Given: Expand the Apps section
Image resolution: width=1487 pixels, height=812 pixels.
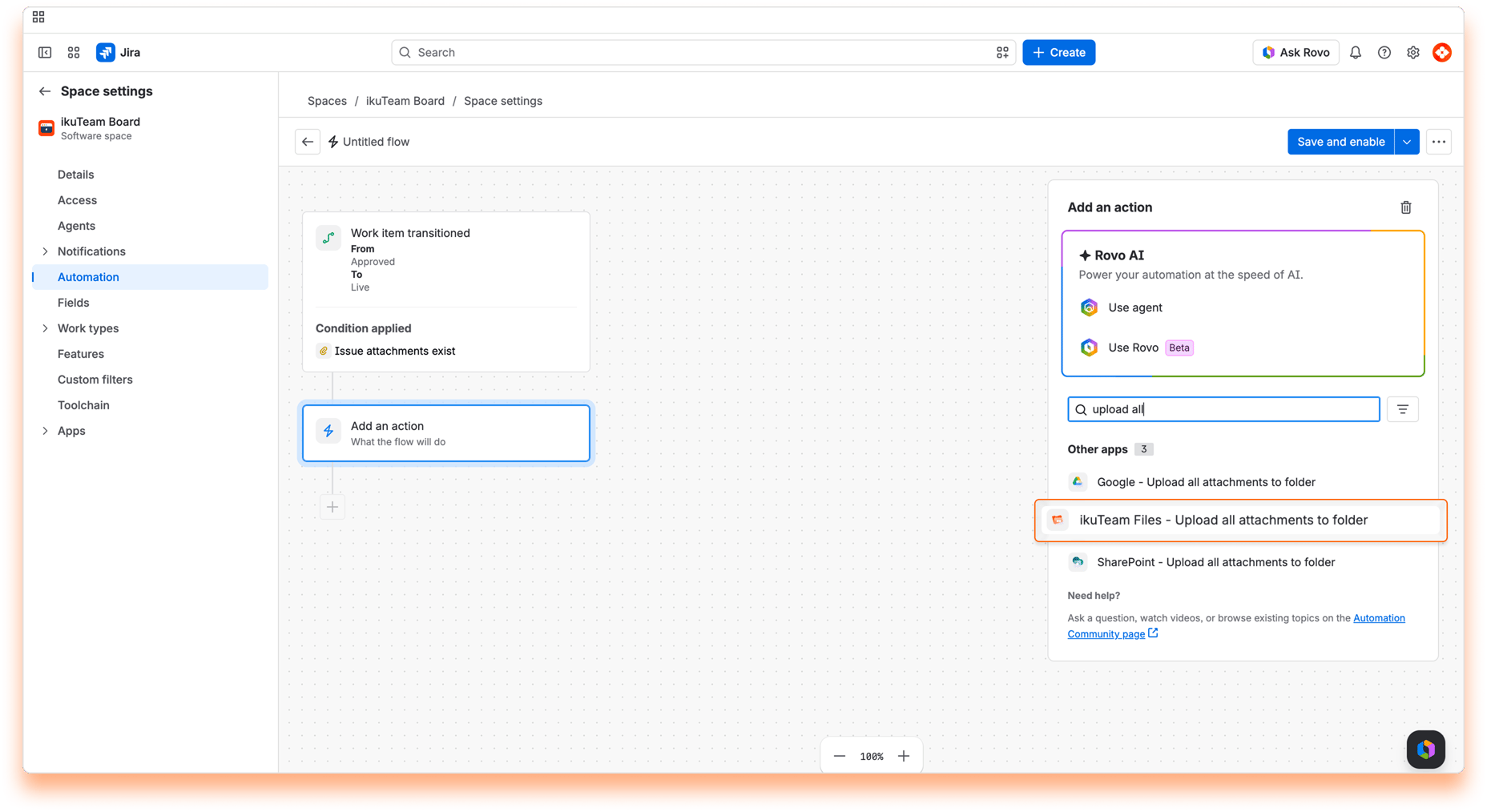Looking at the screenshot, I should pyautogui.click(x=45, y=431).
